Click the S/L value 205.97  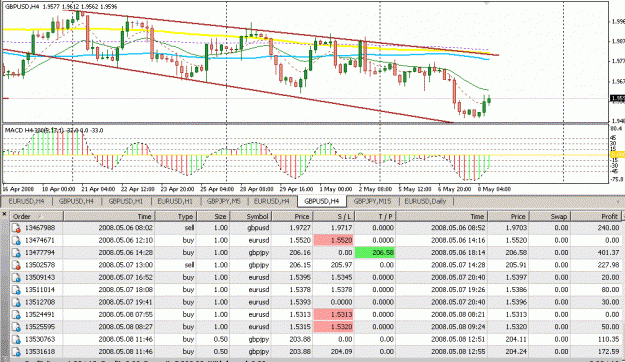pos(341,265)
